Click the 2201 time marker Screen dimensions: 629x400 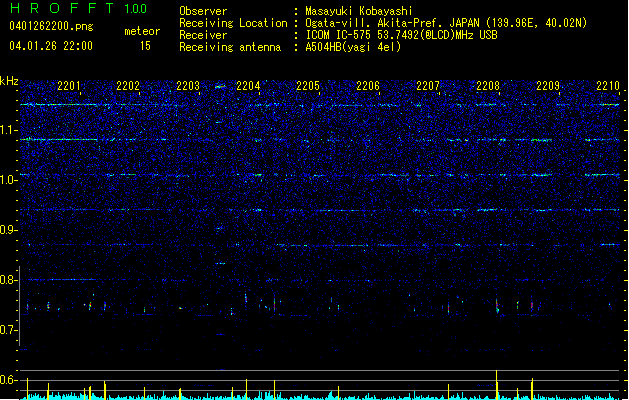click(x=69, y=85)
